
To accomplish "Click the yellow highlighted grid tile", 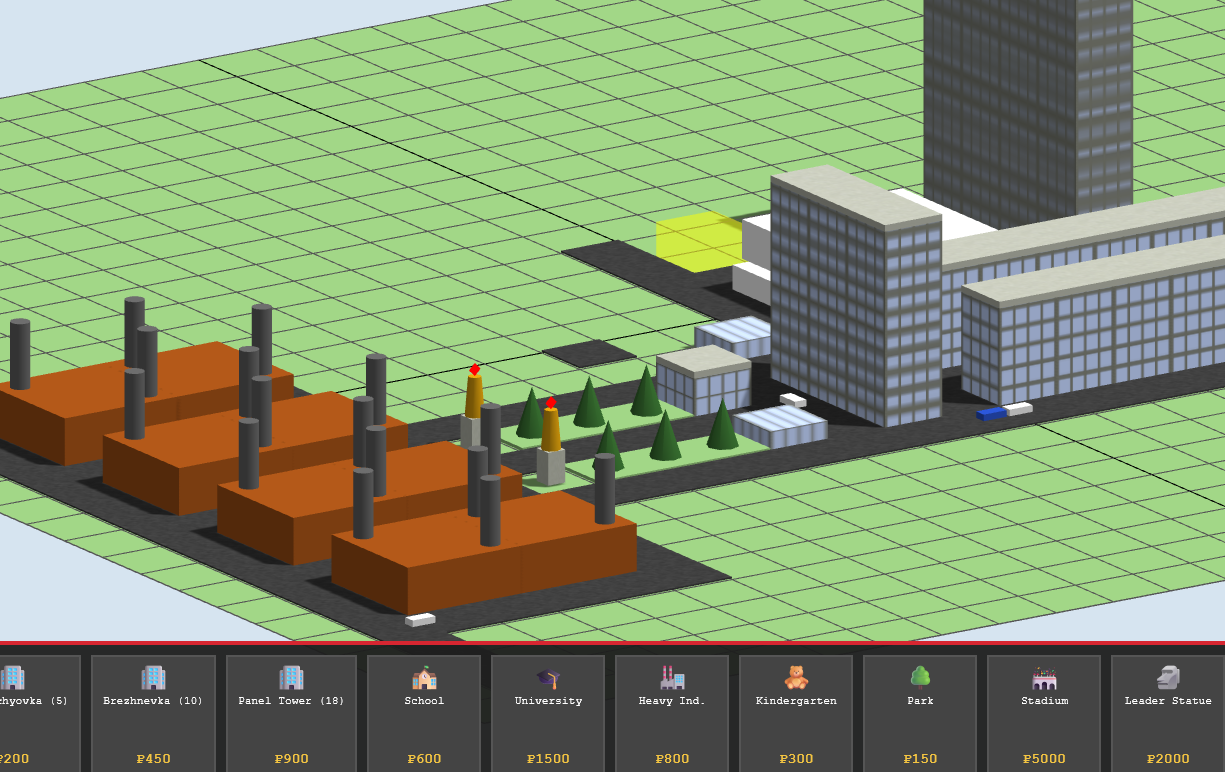I will point(698,242).
